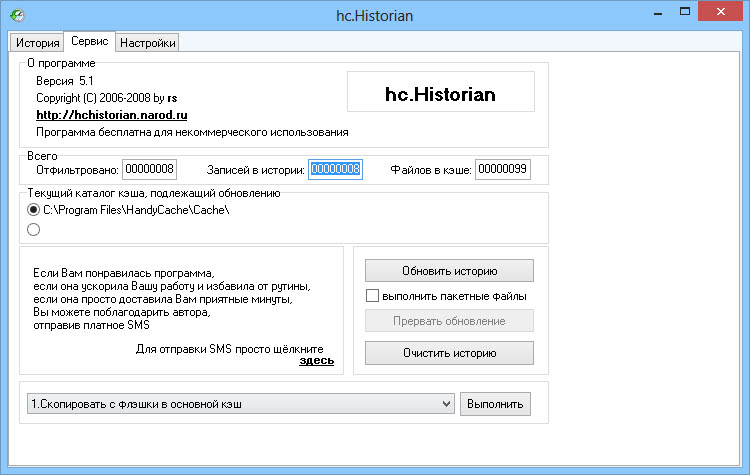Click the Очистить историю button

click(x=449, y=353)
